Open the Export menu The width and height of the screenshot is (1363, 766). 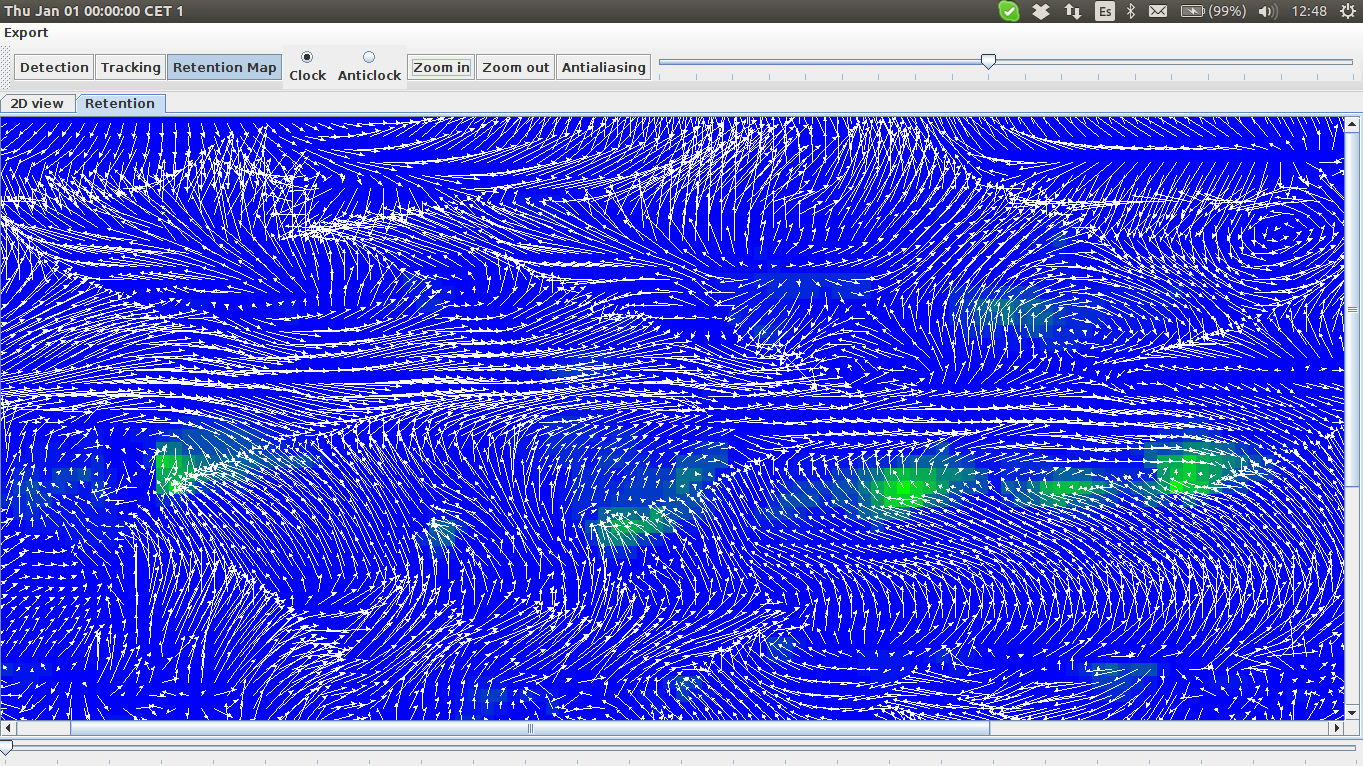coord(26,33)
